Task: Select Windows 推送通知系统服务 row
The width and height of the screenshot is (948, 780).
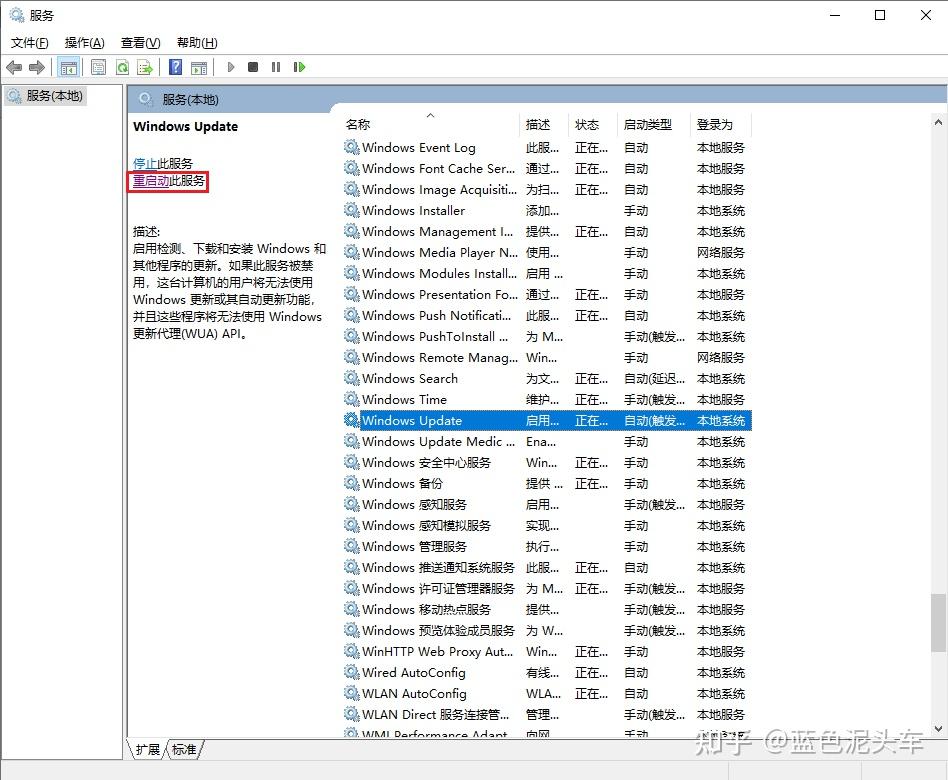Action: 547,568
